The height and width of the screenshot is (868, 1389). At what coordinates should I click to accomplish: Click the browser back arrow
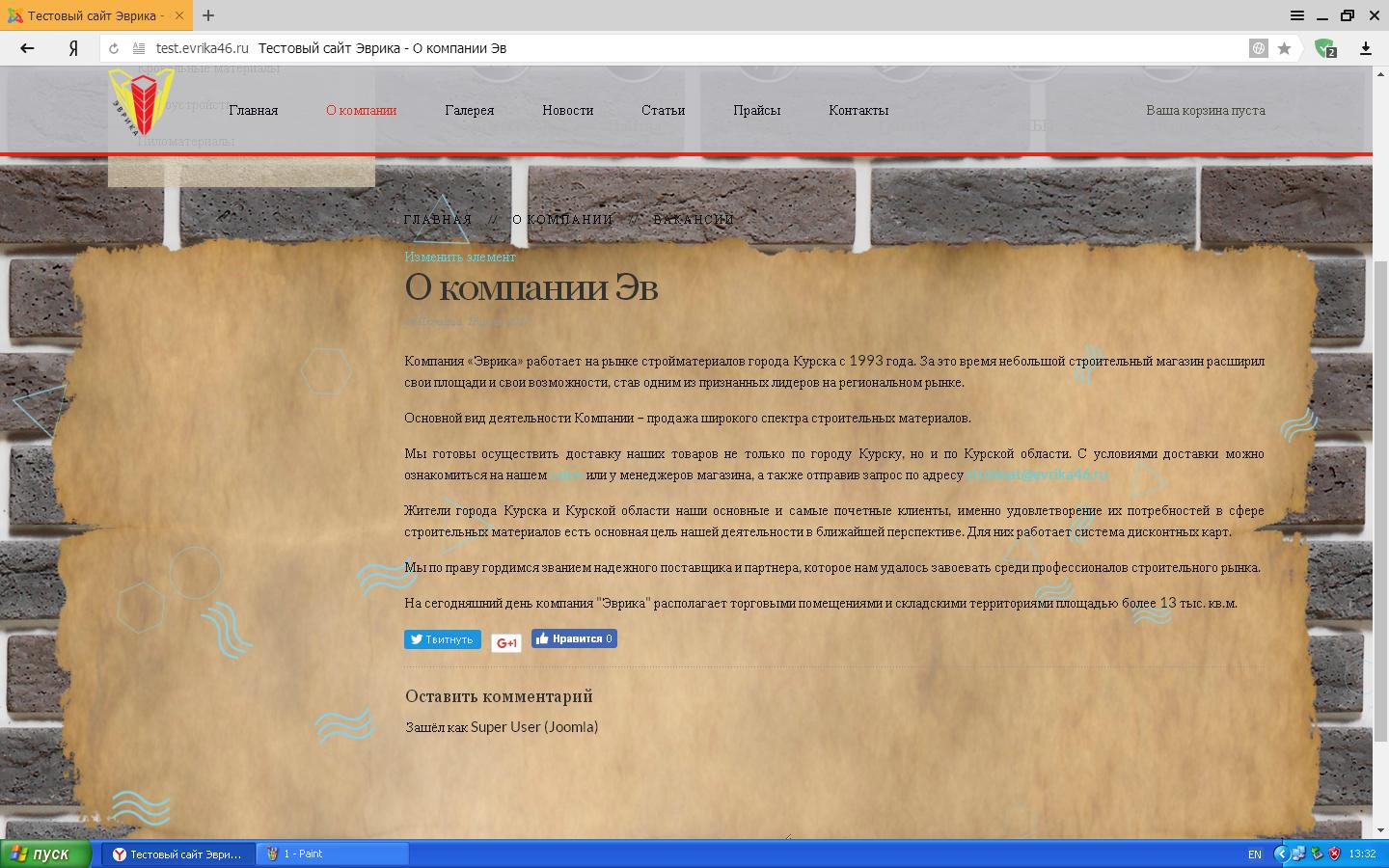pos(27,48)
